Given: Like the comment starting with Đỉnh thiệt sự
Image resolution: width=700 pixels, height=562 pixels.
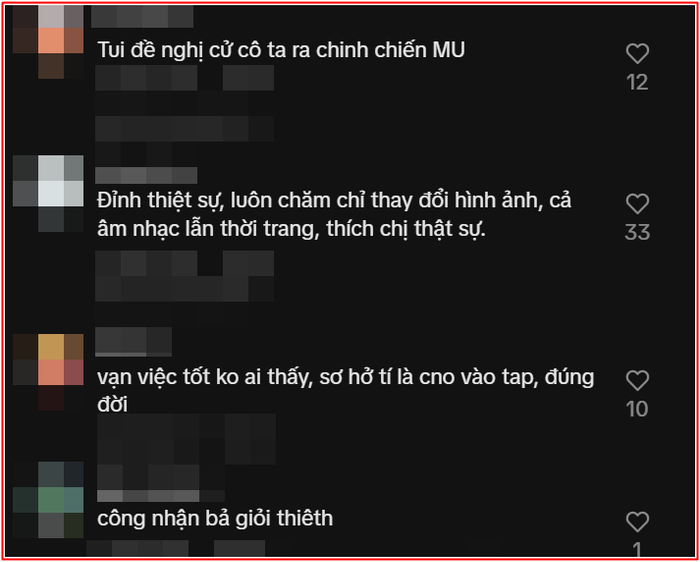Looking at the screenshot, I should click(x=637, y=204).
